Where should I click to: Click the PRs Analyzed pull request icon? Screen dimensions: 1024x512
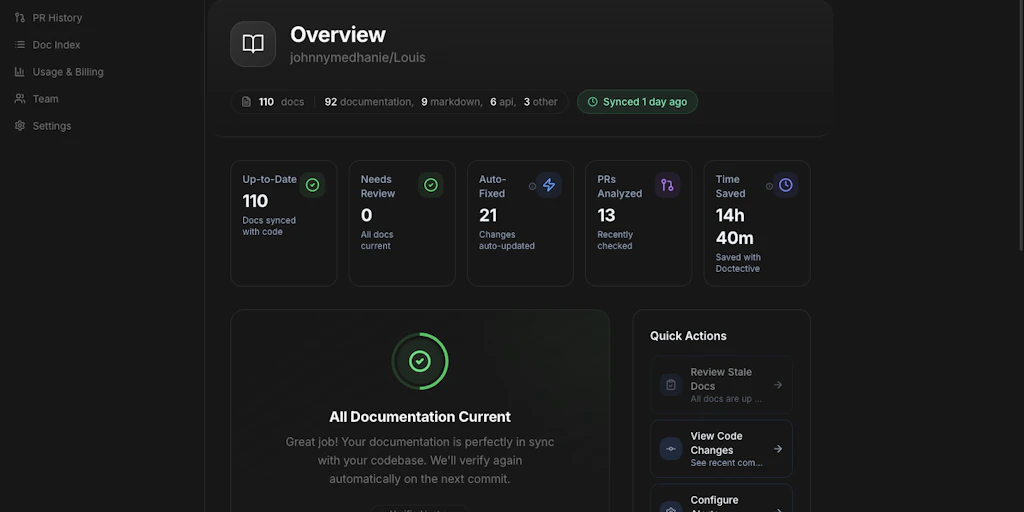(x=667, y=185)
